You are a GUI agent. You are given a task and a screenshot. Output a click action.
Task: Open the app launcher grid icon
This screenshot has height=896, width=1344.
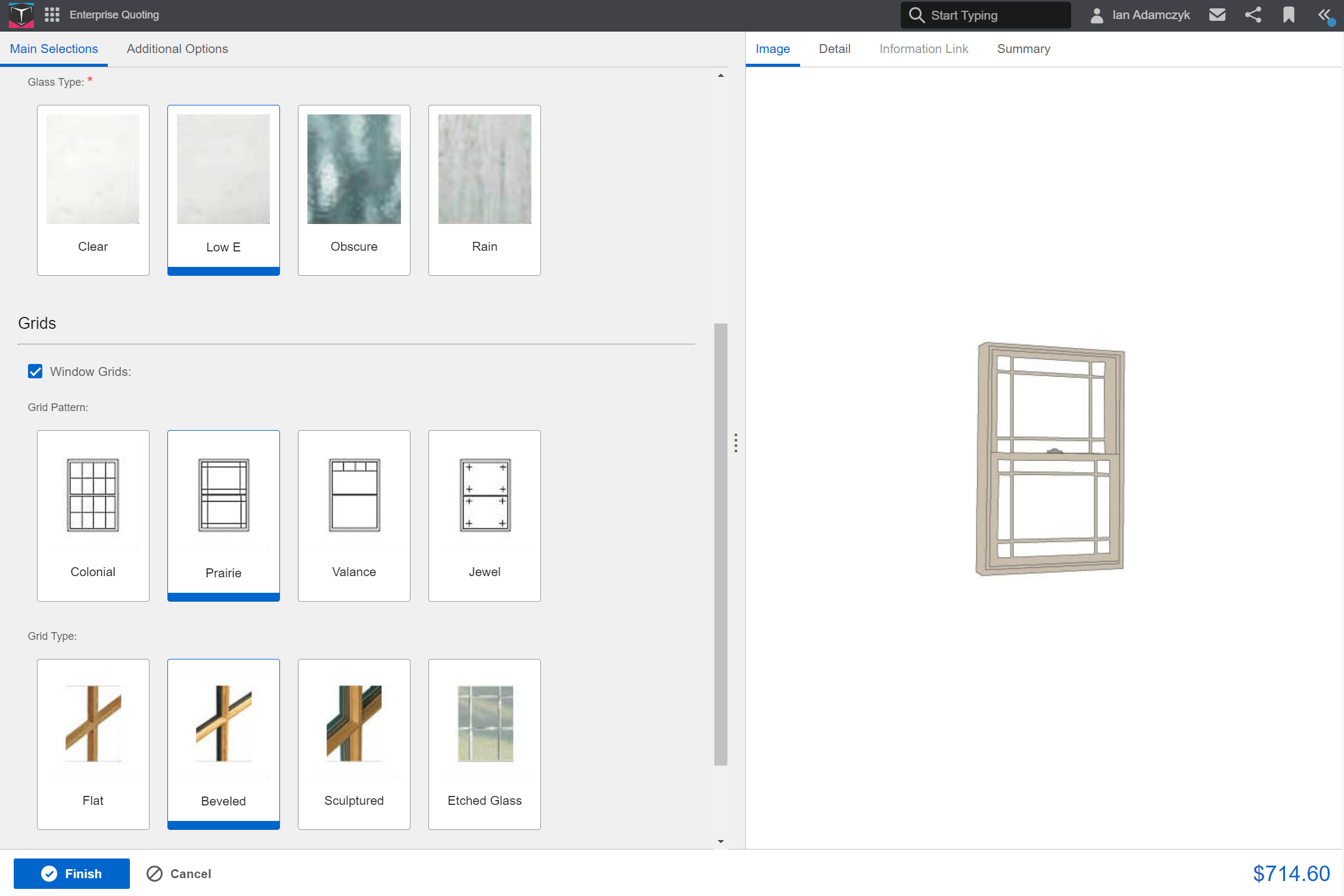[x=52, y=15]
